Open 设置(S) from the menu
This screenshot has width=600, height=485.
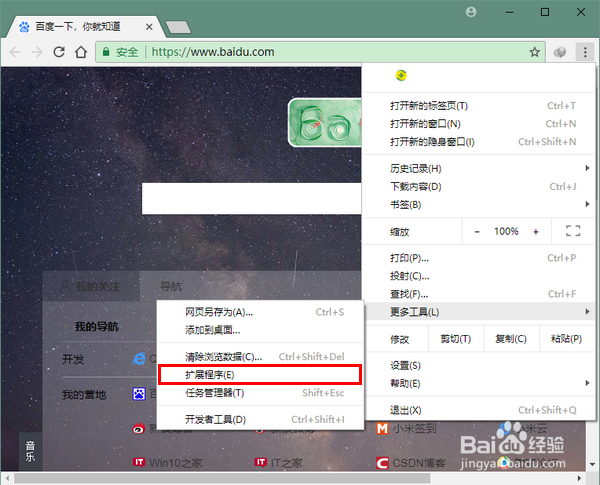tap(478, 366)
